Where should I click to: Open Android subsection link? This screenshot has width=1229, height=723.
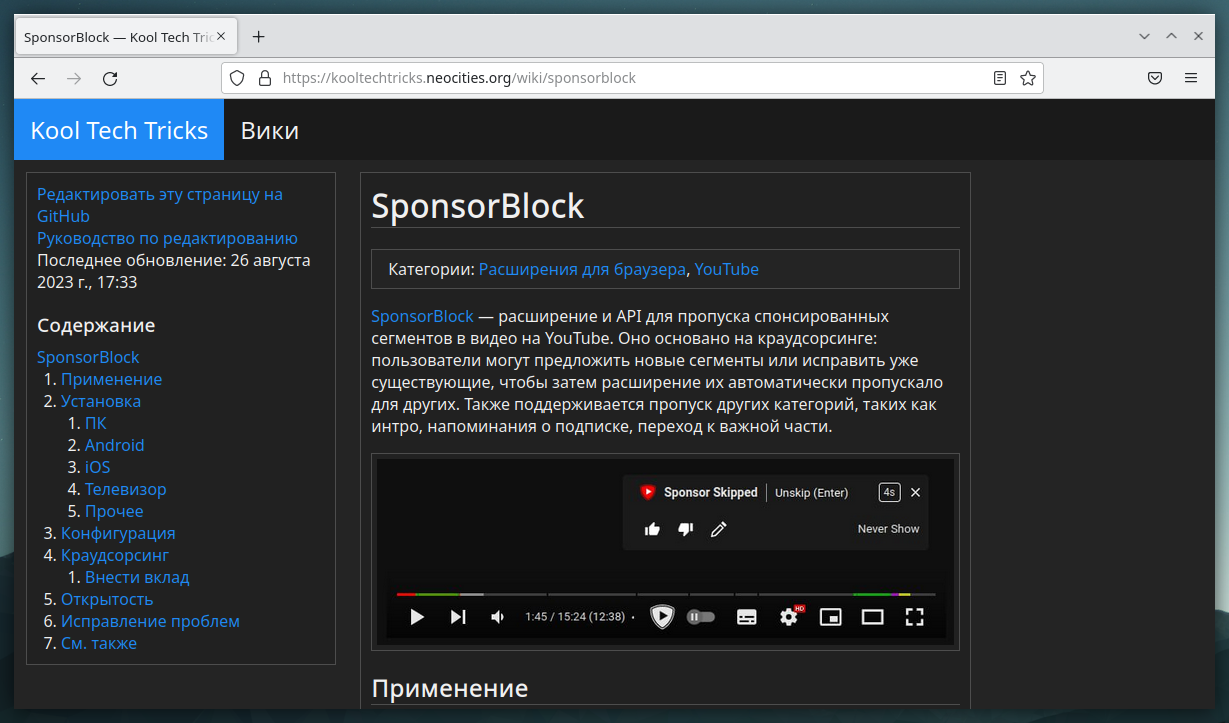(114, 445)
